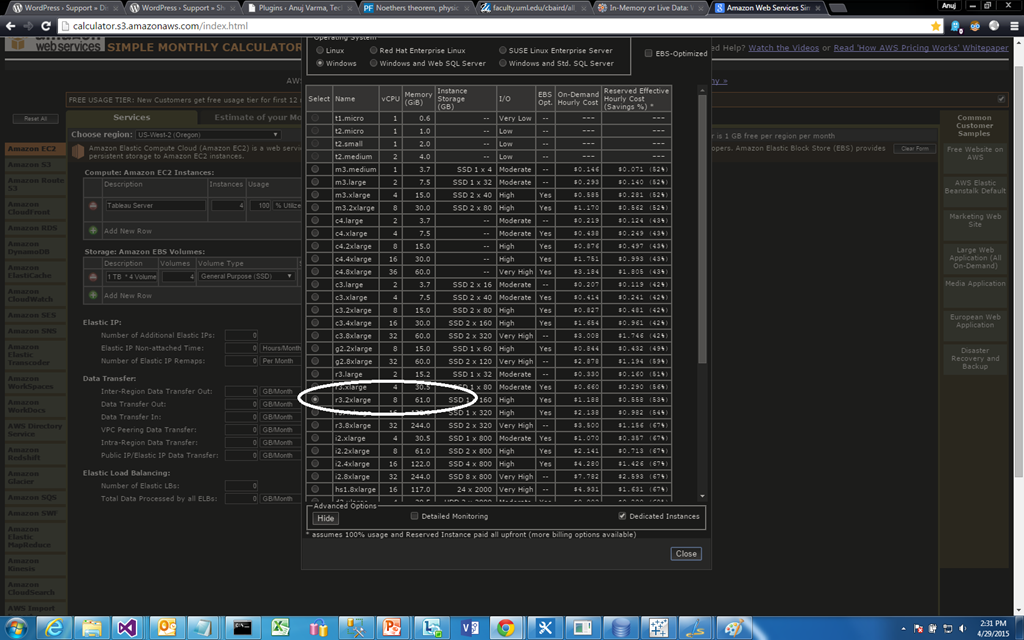The height and width of the screenshot is (640, 1024).
Task: Open PowerPoint from the taskbar
Action: [392, 628]
